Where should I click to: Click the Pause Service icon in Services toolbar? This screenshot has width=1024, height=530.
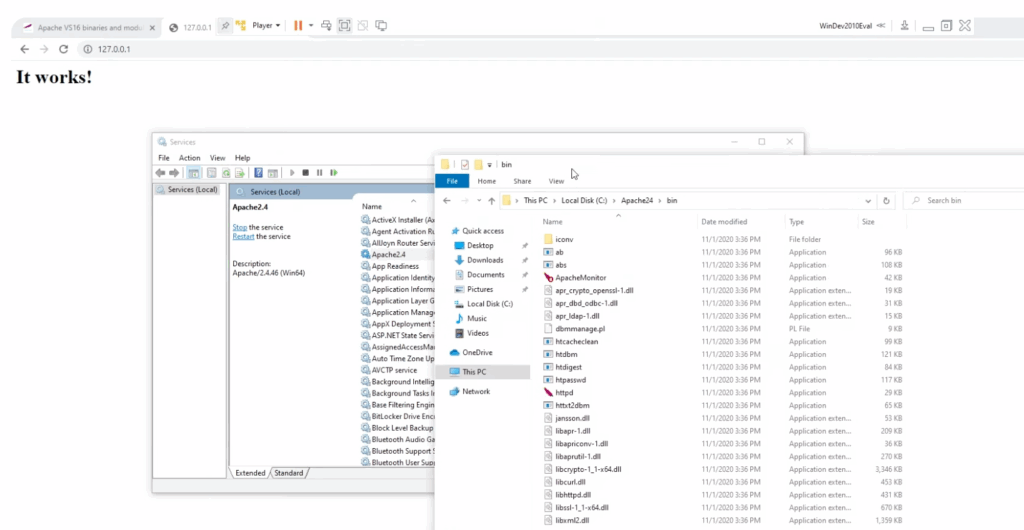pyautogui.click(x=318, y=173)
